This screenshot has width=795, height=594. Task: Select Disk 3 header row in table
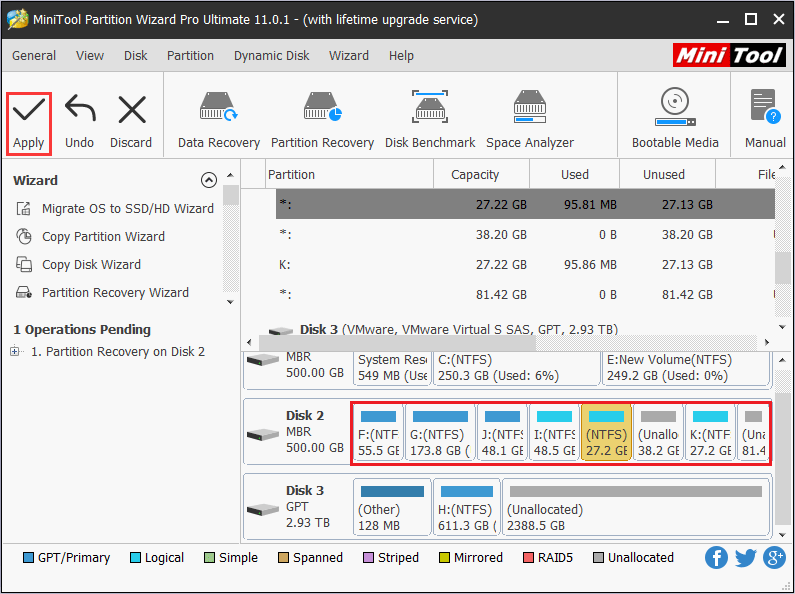[507, 329]
